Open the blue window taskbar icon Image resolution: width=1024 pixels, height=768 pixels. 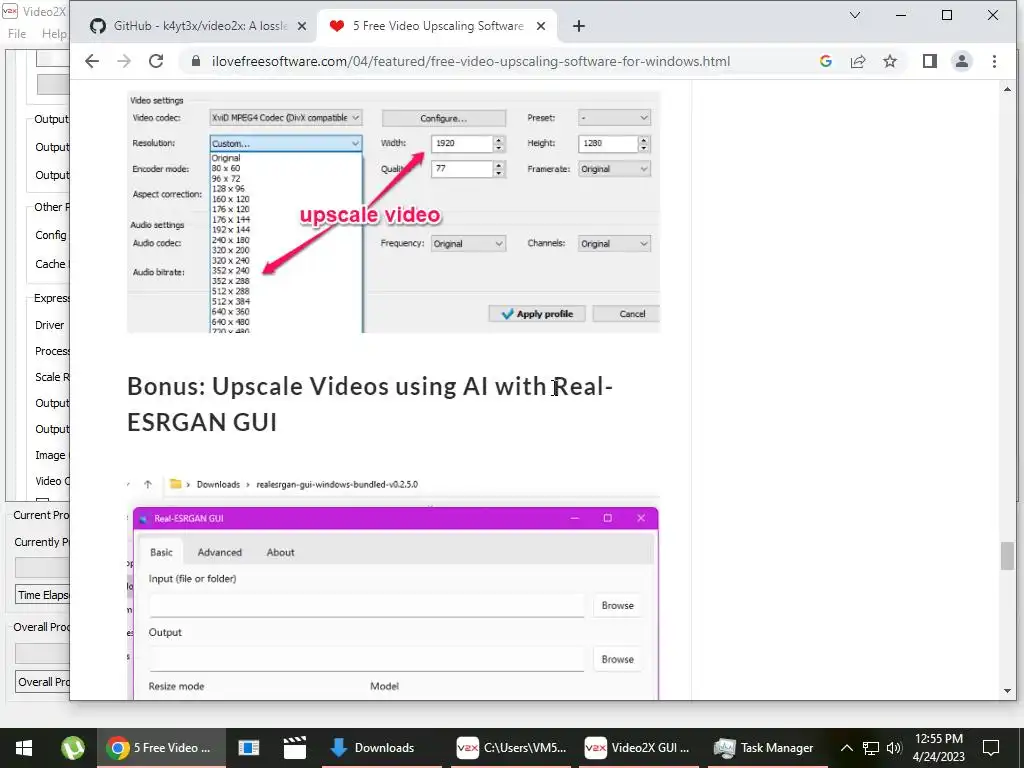tap(248, 748)
